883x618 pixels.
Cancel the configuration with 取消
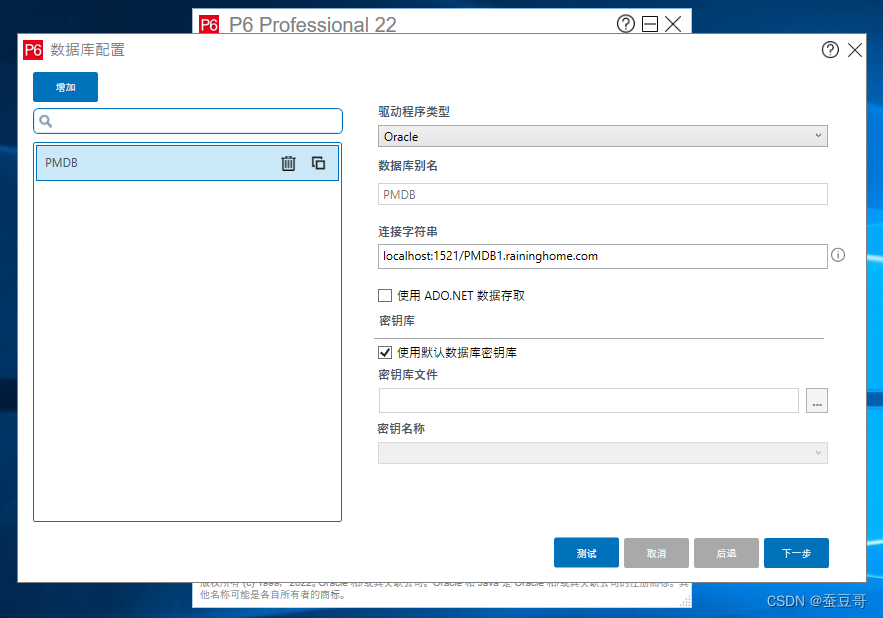pyautogui.click(x=656, y=552)
